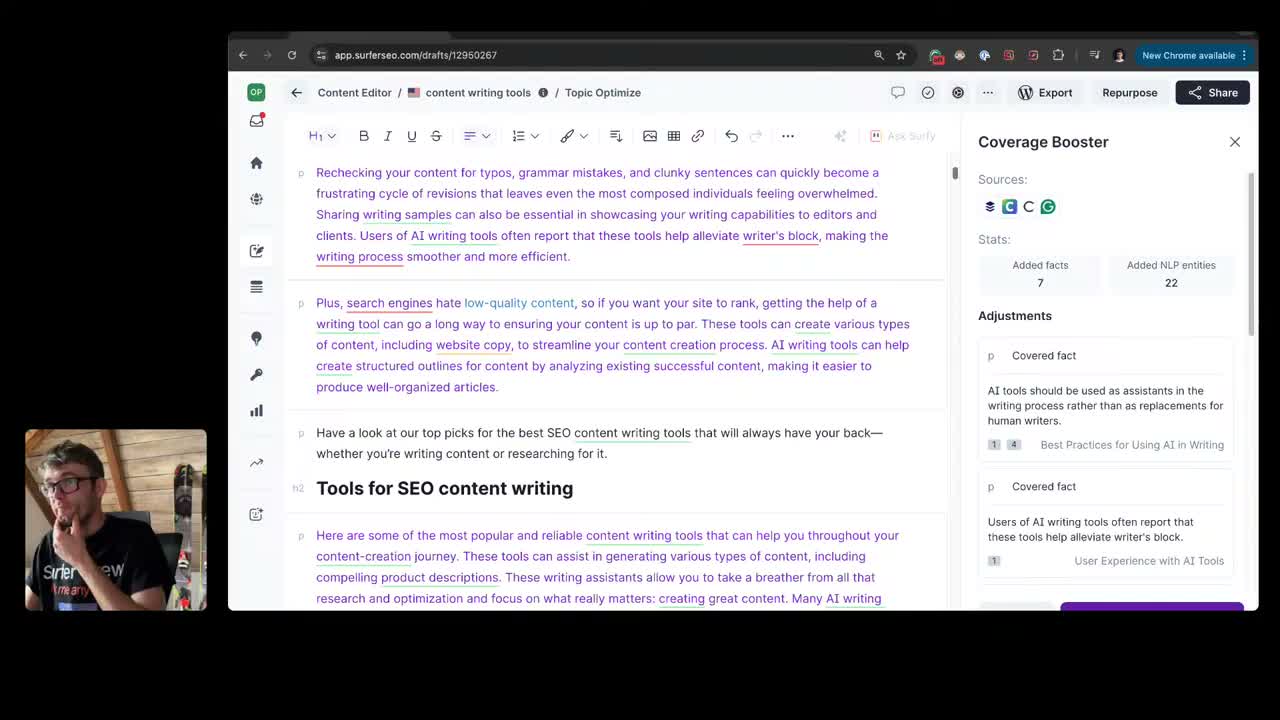Click the Tools for SEO content writing heading
Screen dimensions: 1280x720
pos(445,488)
